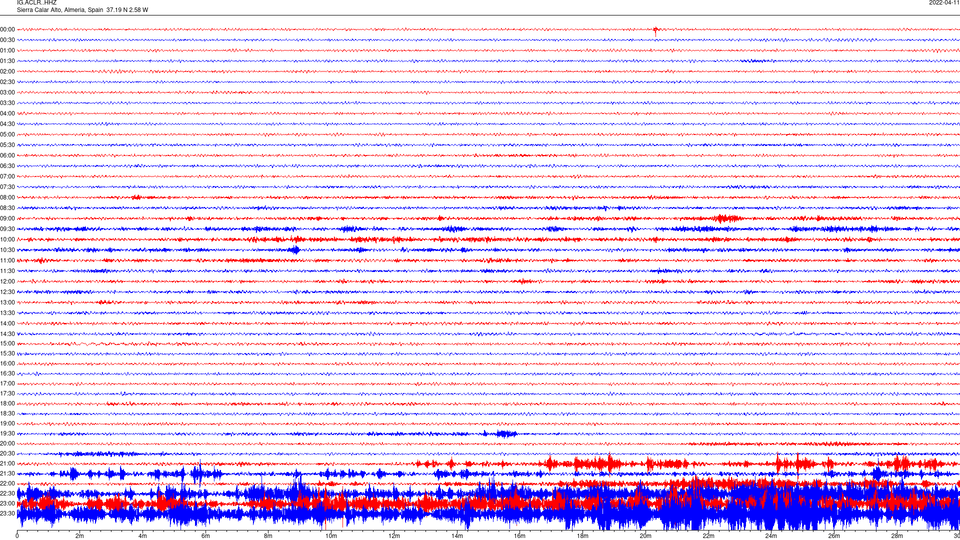Click the blue burst on the 10:30 trace
This screenshot has width=960, height=540.
pyautogui.click(x=295, y=250)
